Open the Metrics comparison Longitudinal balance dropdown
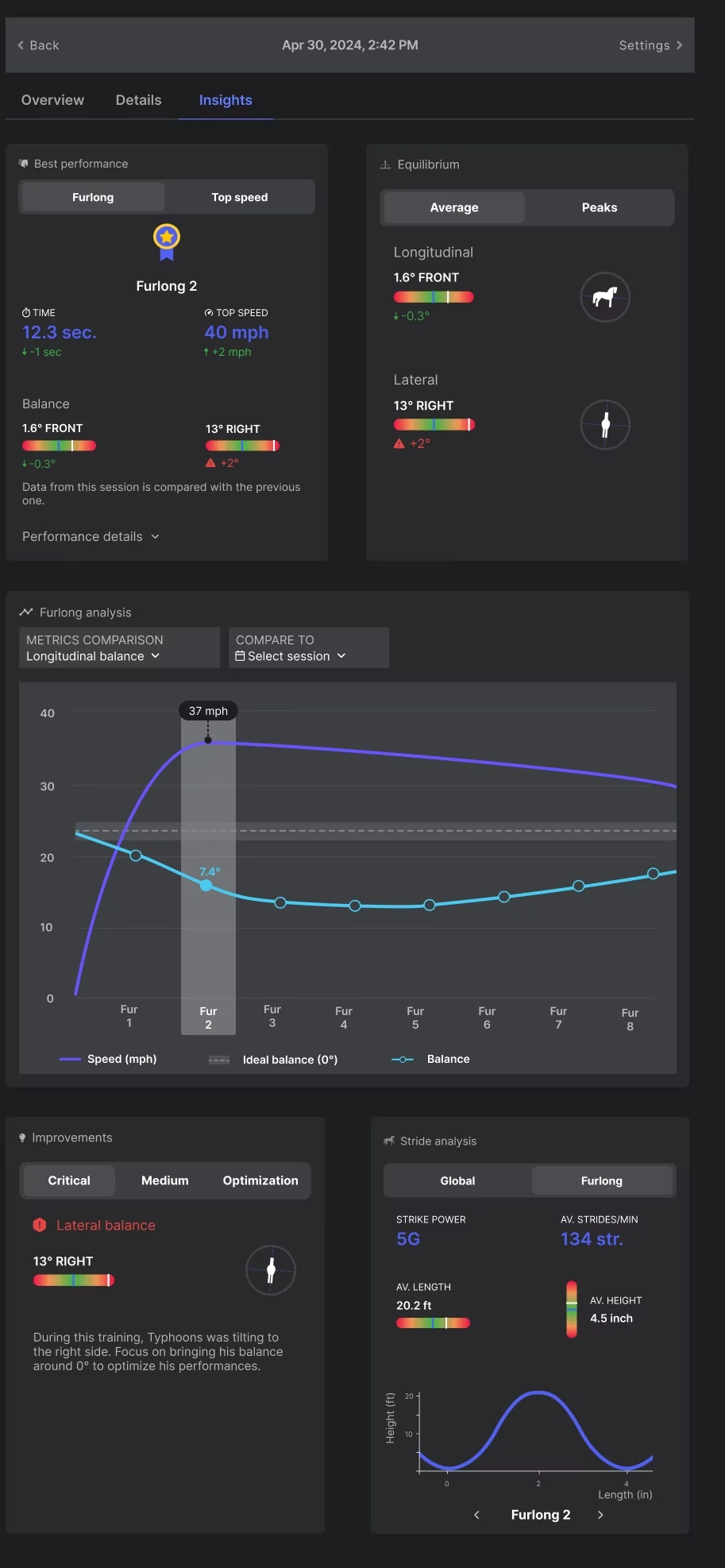 click(119, 647)
